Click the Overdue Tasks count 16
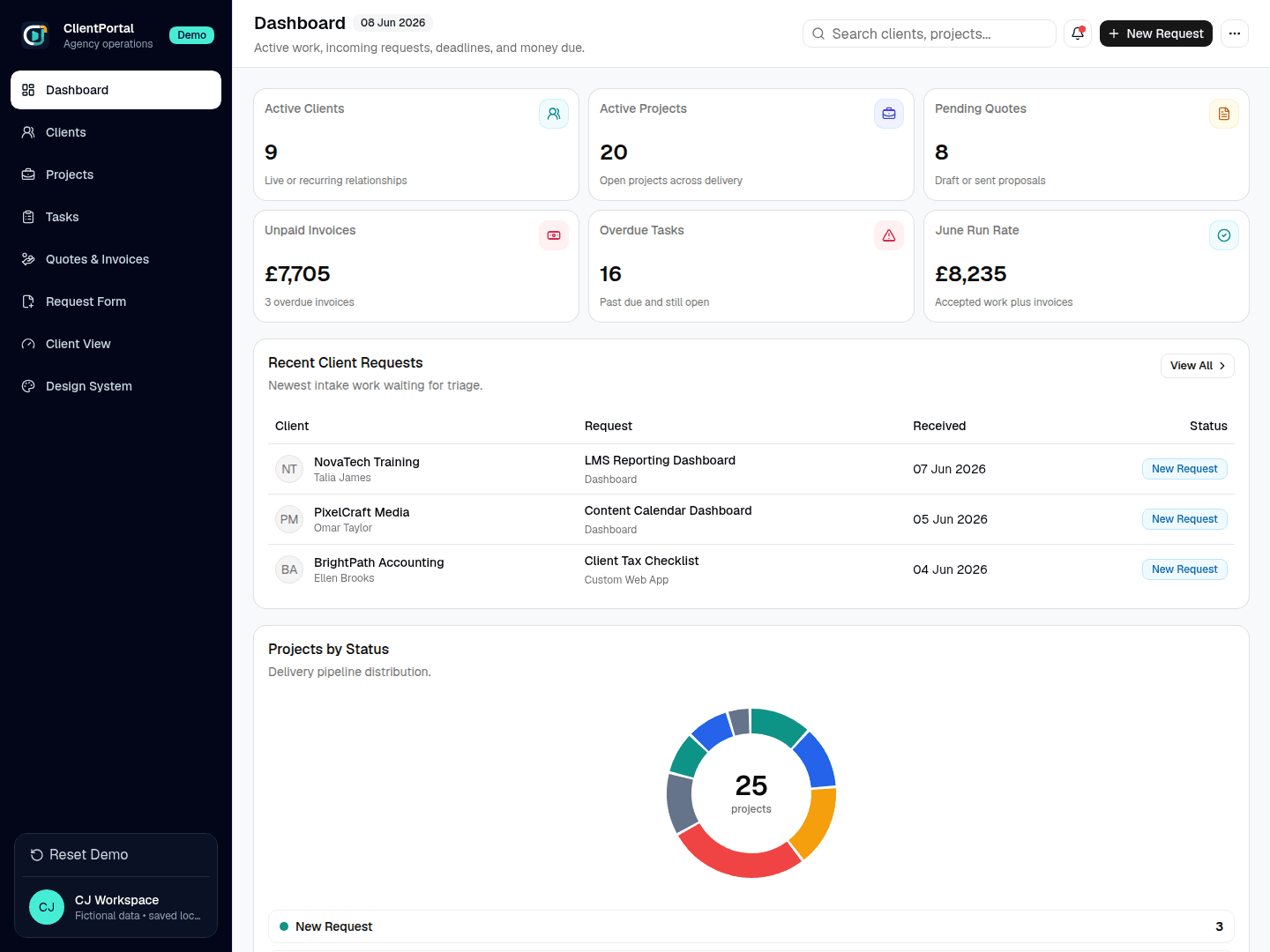1270x952 pixels. (610, 274)
